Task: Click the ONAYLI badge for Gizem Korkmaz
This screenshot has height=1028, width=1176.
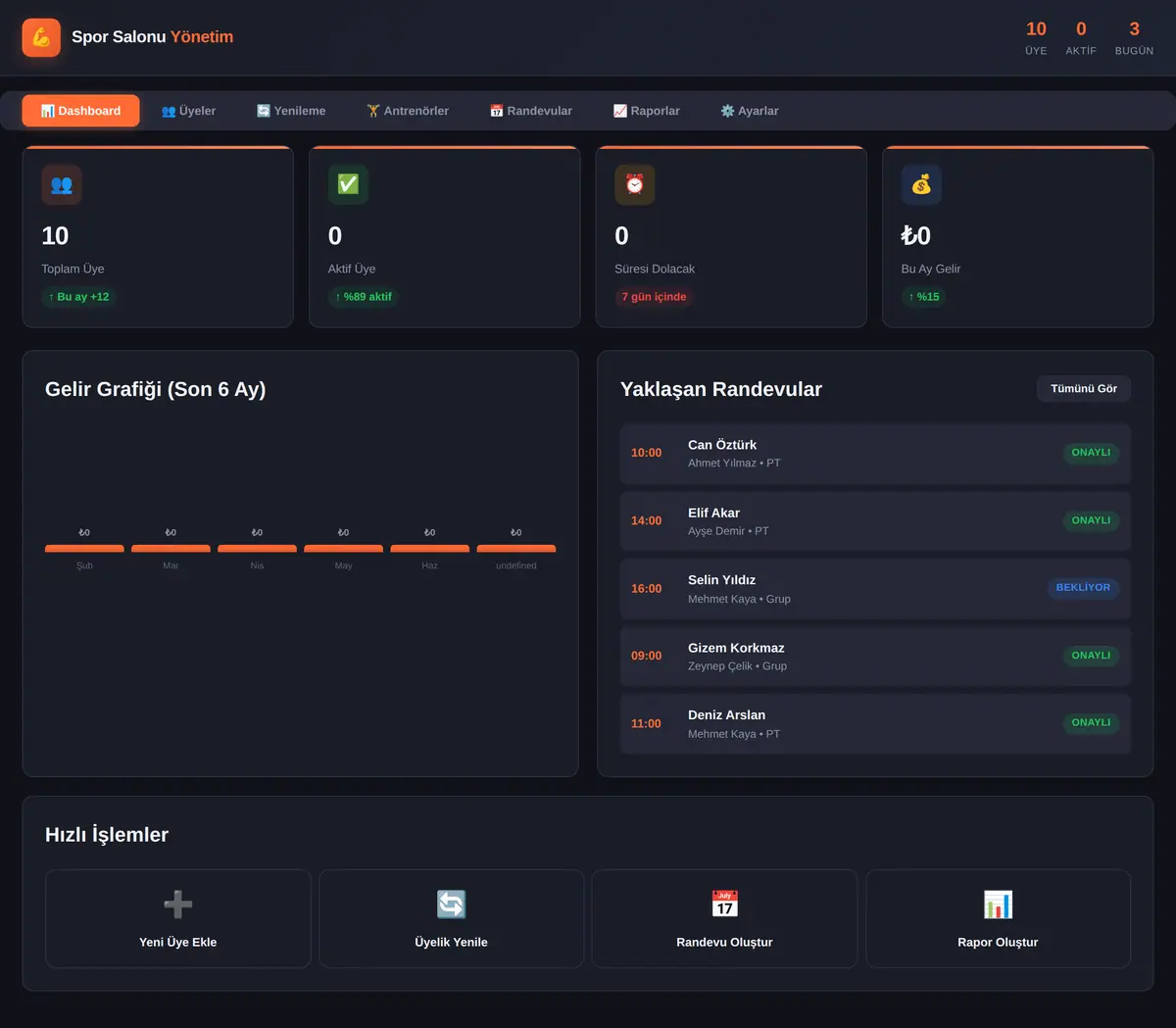Action: coord(1091,656)
